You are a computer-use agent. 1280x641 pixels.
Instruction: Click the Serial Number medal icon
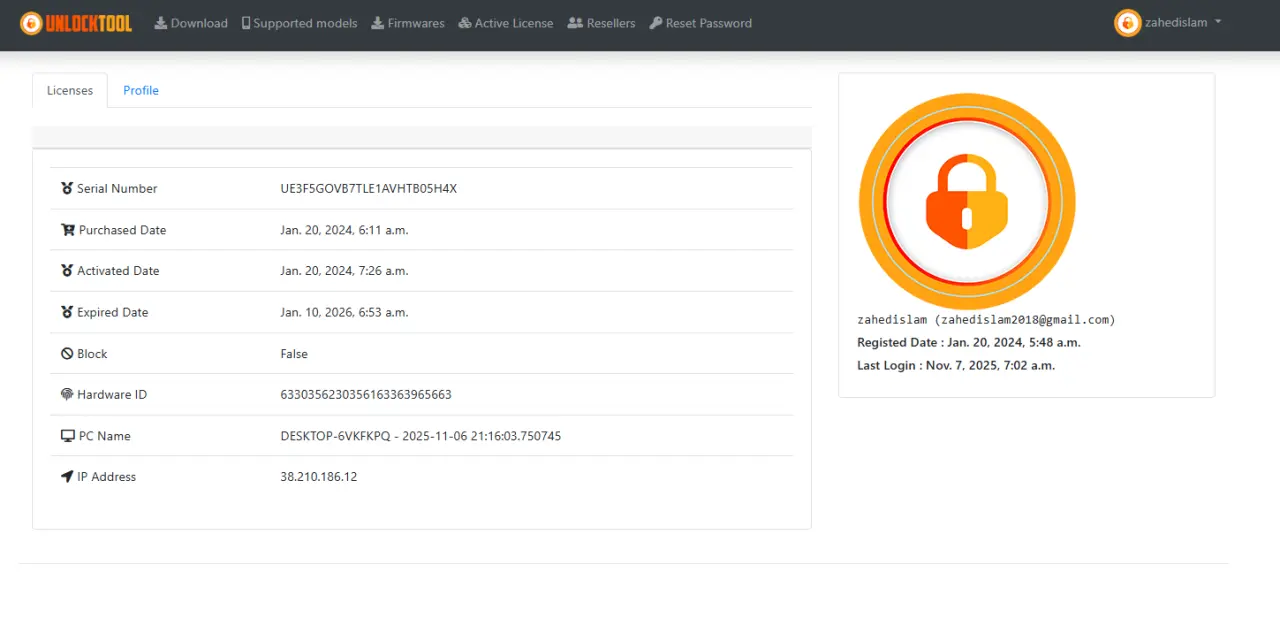click(x=67, y=188)
